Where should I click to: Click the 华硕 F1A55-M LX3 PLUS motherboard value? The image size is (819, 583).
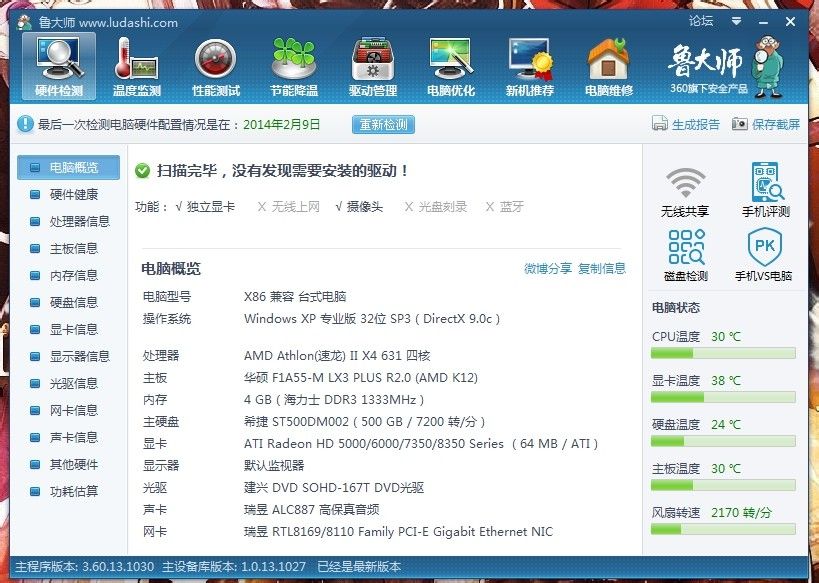(361, 378)
